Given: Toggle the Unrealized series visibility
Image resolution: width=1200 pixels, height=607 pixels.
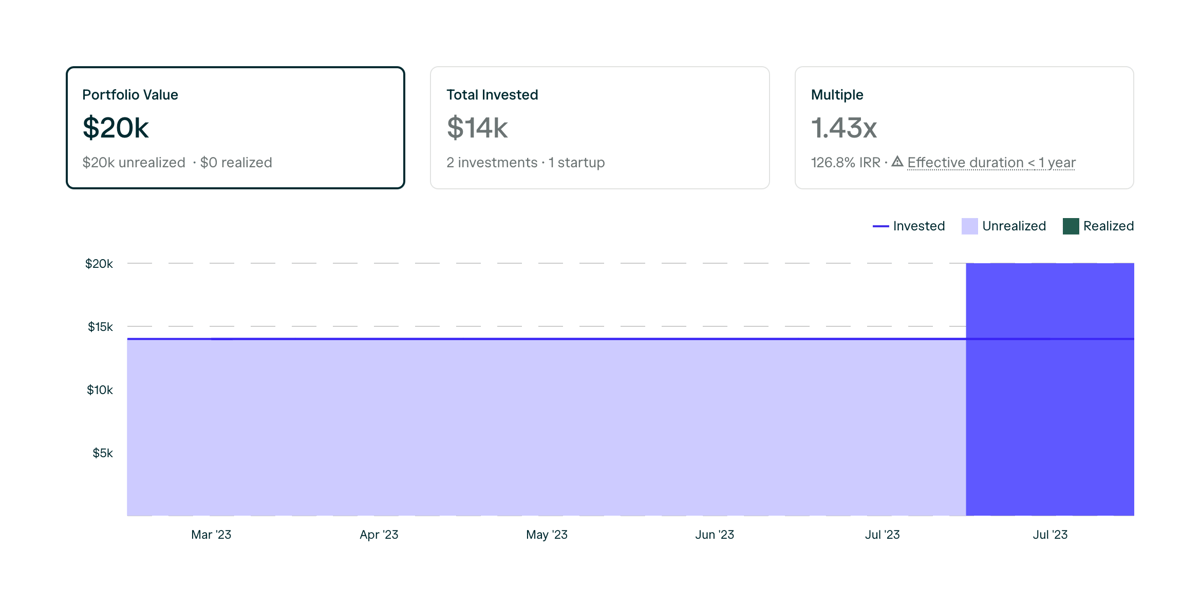Looking at the screenshot, I should (1005, 226).
